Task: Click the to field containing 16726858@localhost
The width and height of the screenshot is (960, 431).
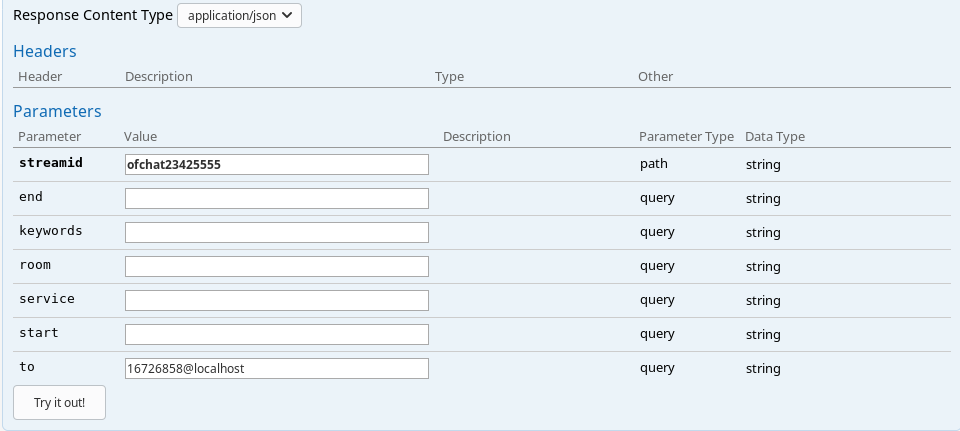Action: 276,368
